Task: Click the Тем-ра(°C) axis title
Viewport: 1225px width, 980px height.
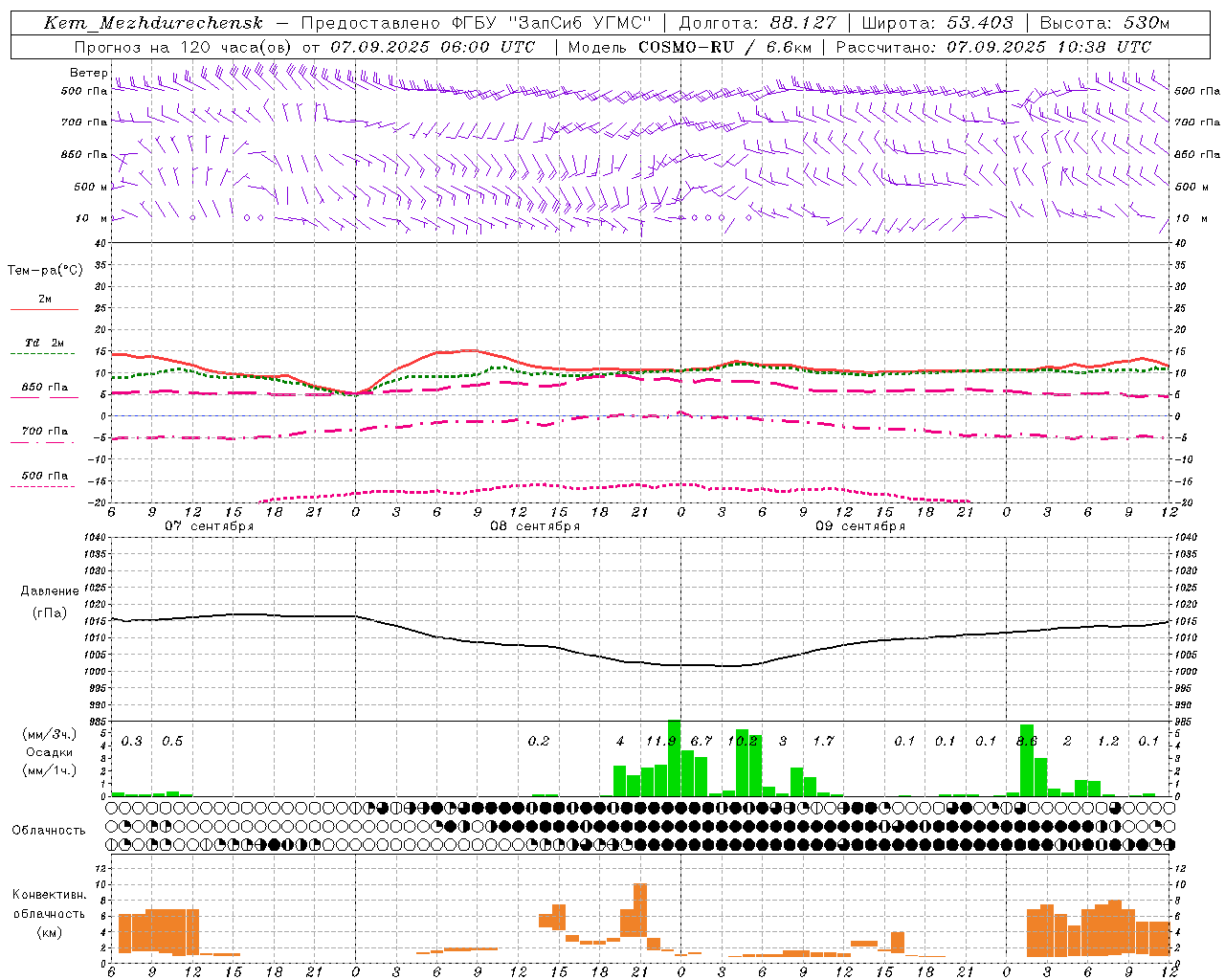Action: [x=45, y=271]
